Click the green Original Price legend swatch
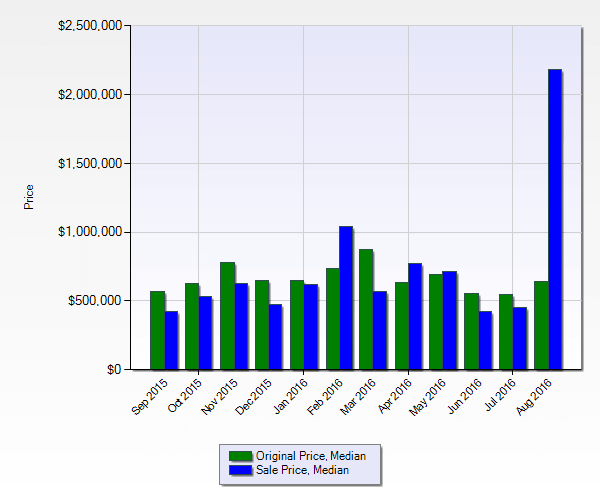The width and height of the screenshot is (600, 500). [241, 456]
